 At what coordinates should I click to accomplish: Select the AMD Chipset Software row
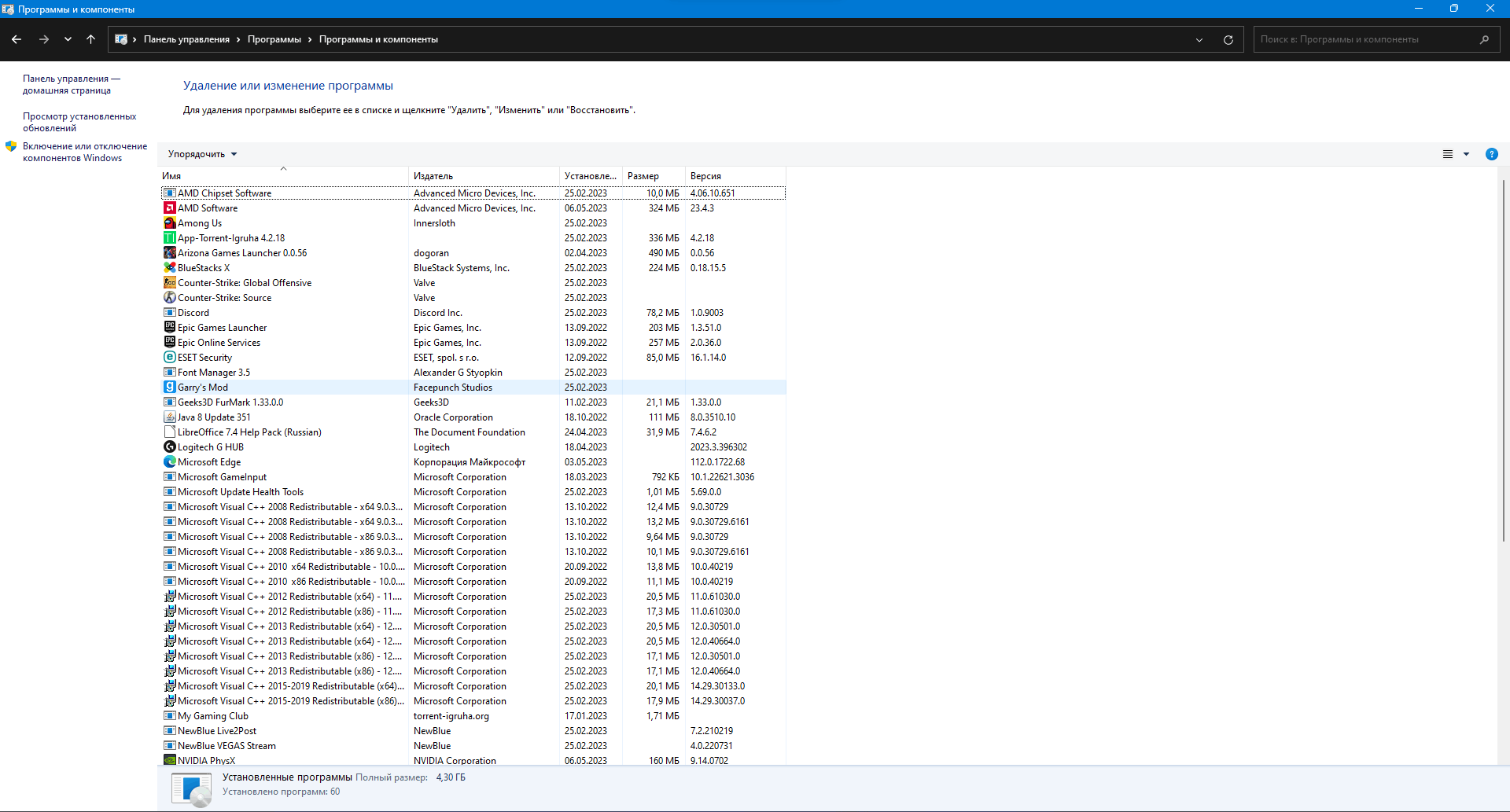[x=473, y=193]
